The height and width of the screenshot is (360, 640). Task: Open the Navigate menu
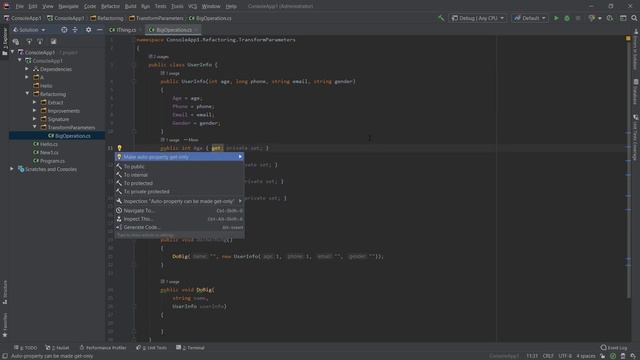pos(69,6)
